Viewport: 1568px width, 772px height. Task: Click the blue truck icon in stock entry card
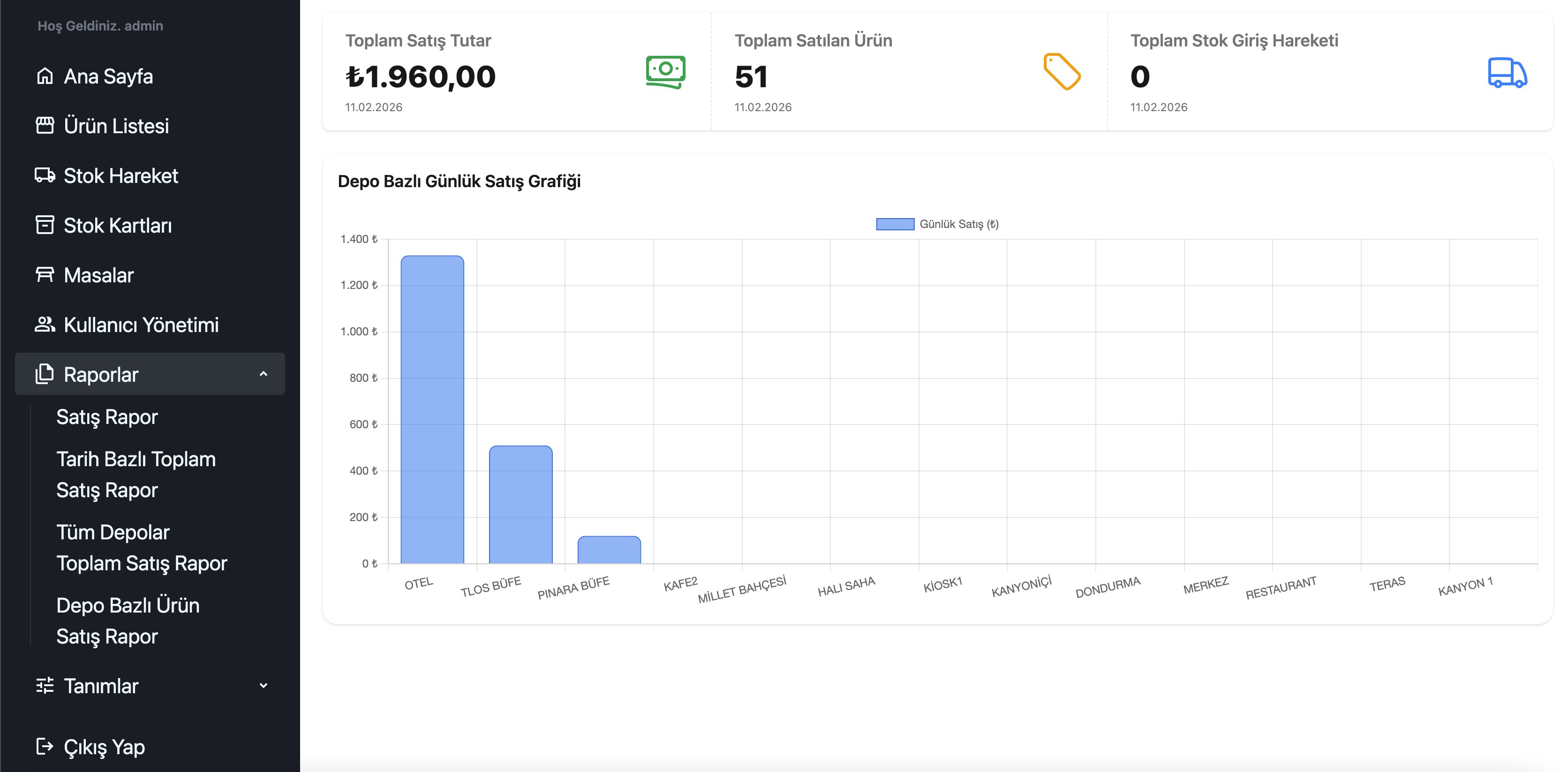click(x=1507, y=73)
